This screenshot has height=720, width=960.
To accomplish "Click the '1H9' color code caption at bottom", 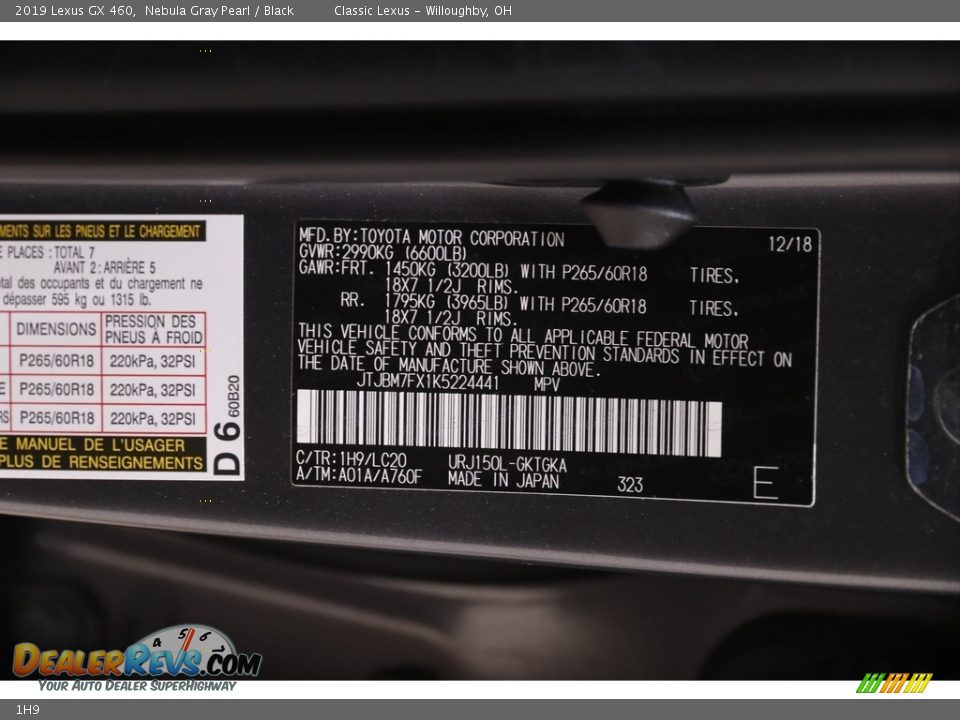I will pos(28,710).
